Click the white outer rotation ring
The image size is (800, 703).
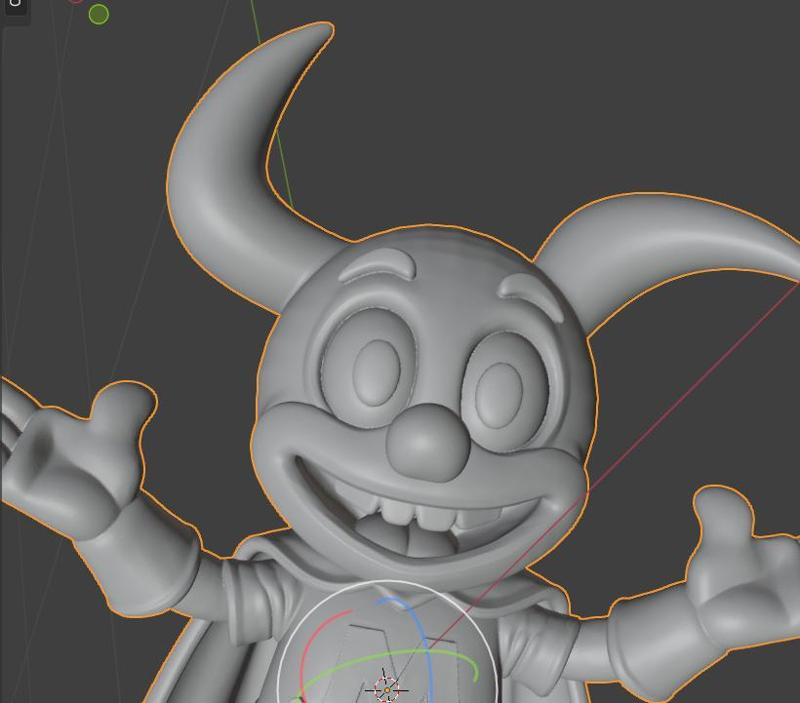pos(387,583)
